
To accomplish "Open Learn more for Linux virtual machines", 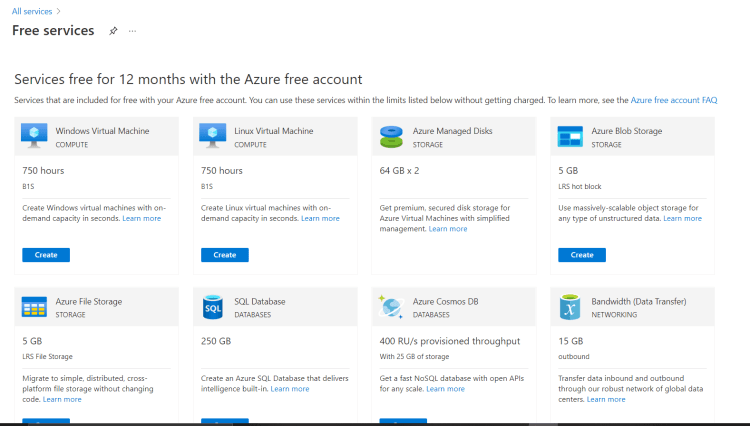I will (x=320, y=218).
